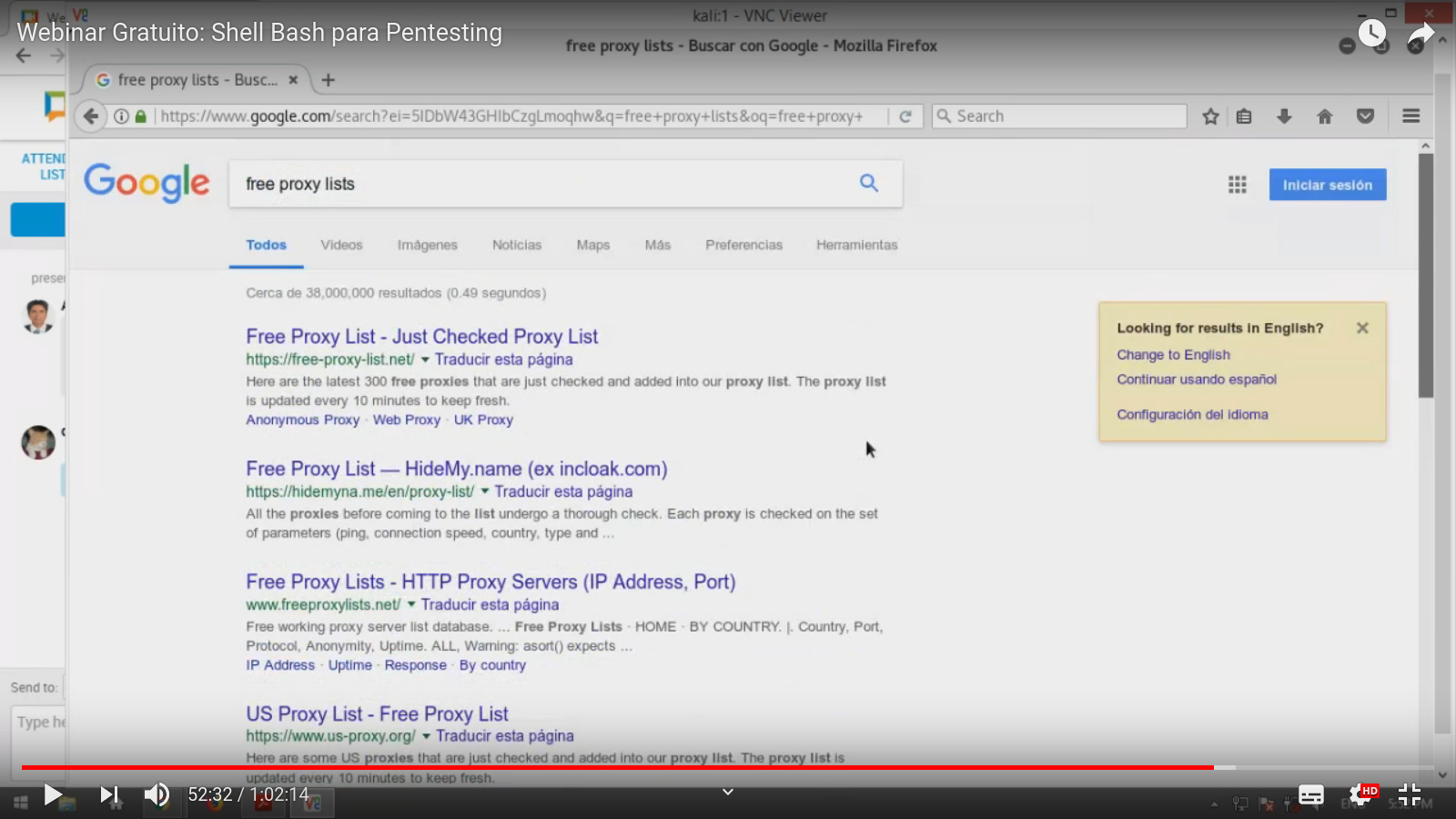The height and width of the screenshot is (819, 1456).
Task: Show site information icon in URL bar
Action: point(121,116)
